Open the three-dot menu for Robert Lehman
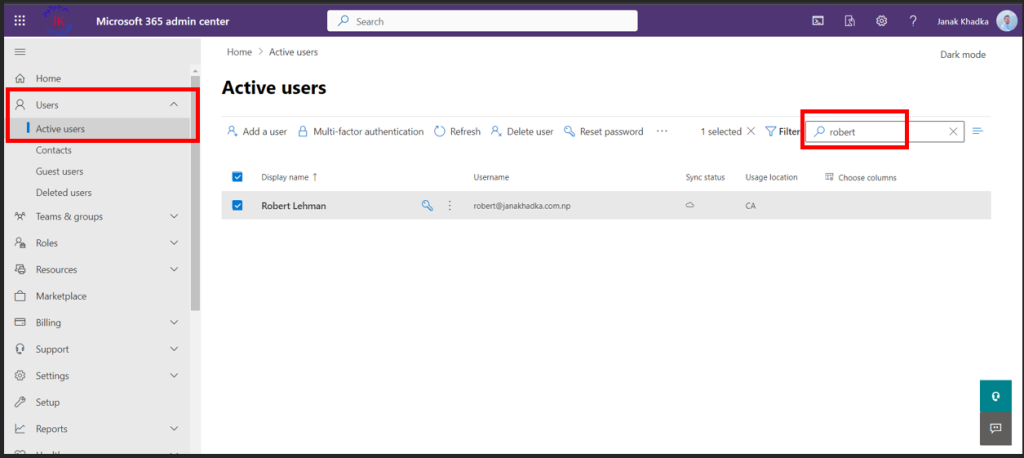Viewport: 1024px width, 458px height. click(x=449, y=206)
